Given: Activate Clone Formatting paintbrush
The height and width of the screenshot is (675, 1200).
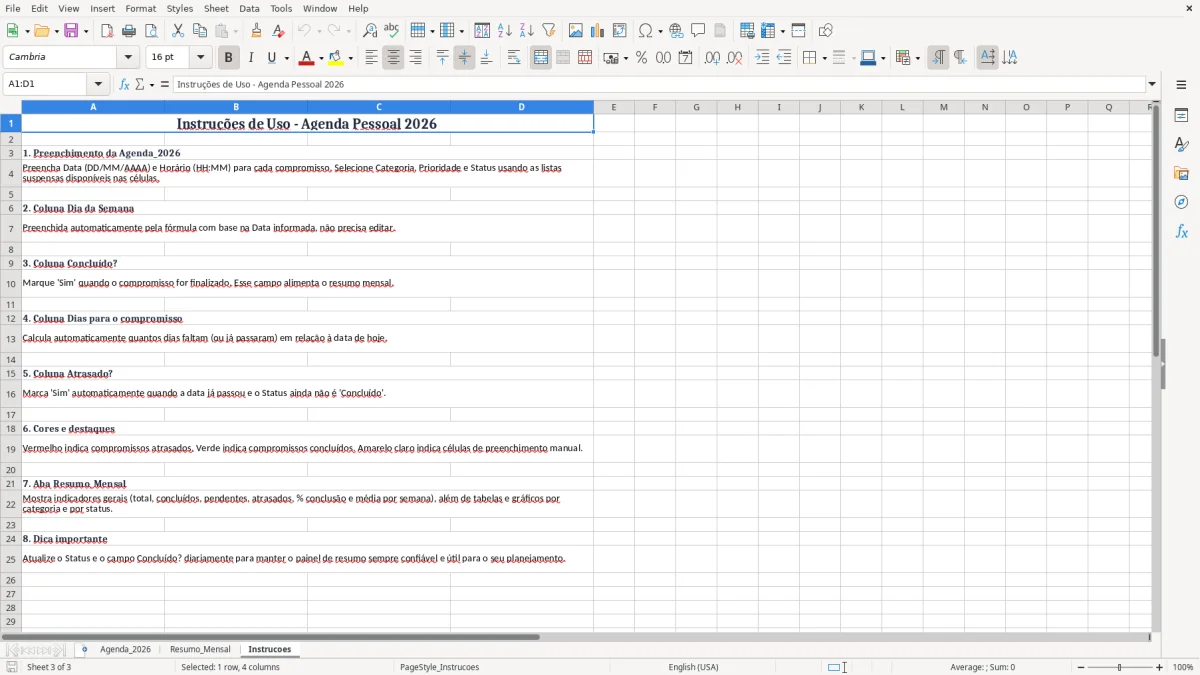Looking at the screenshot, I should 257,31.
